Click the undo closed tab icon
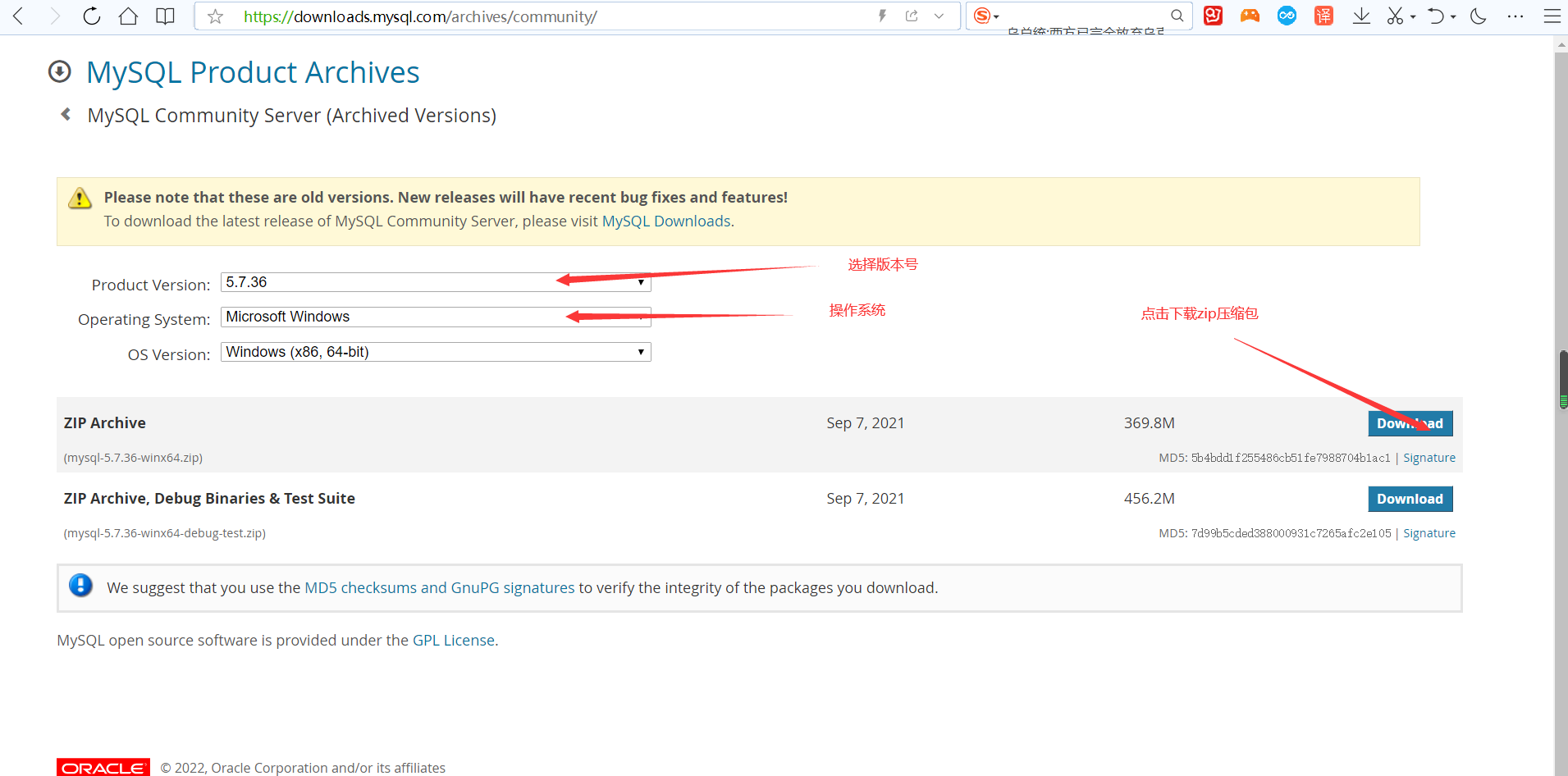 click(1435, 16)
